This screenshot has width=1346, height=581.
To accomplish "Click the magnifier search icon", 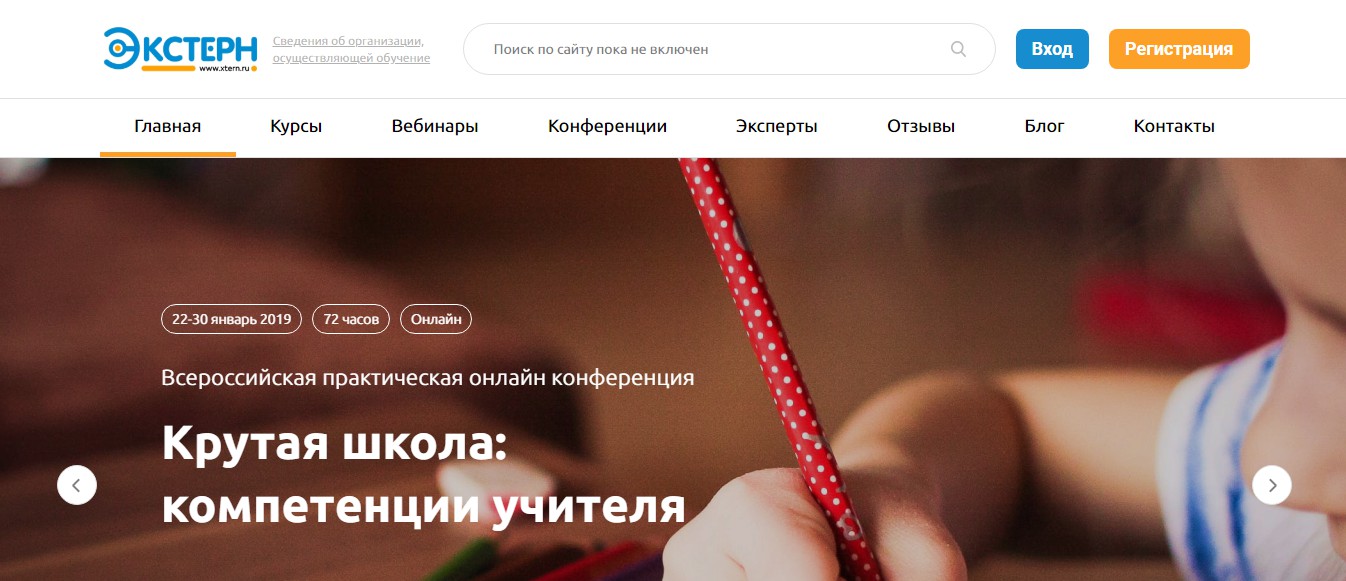I will point(958,49).
